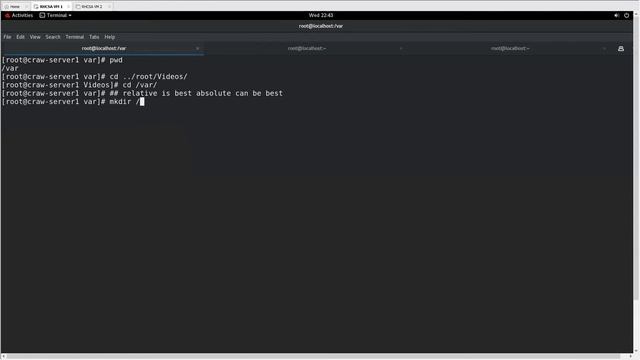
Task: Switch to the third root@localhost:~ terminal tab
Action: (510, 48)
